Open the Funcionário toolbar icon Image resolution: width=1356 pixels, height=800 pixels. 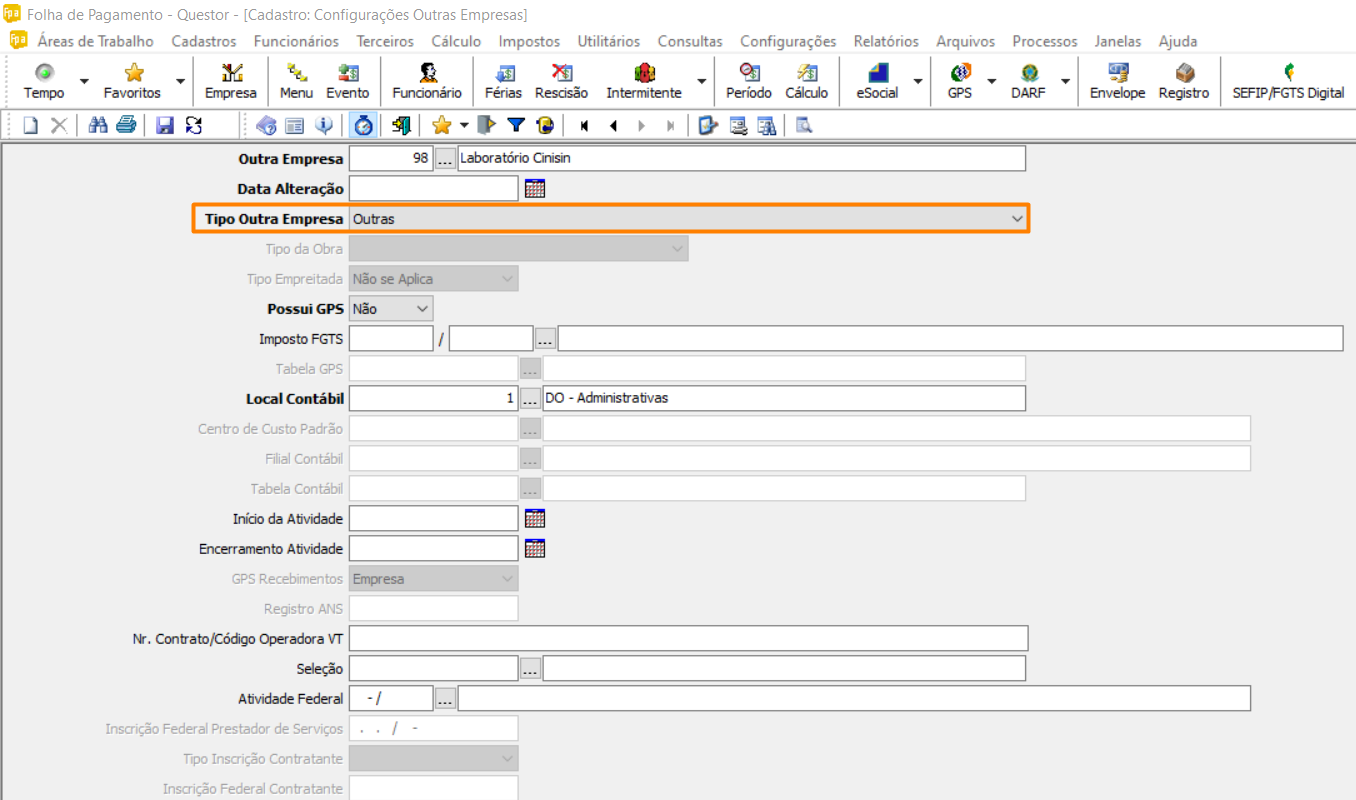click(427, 81)
